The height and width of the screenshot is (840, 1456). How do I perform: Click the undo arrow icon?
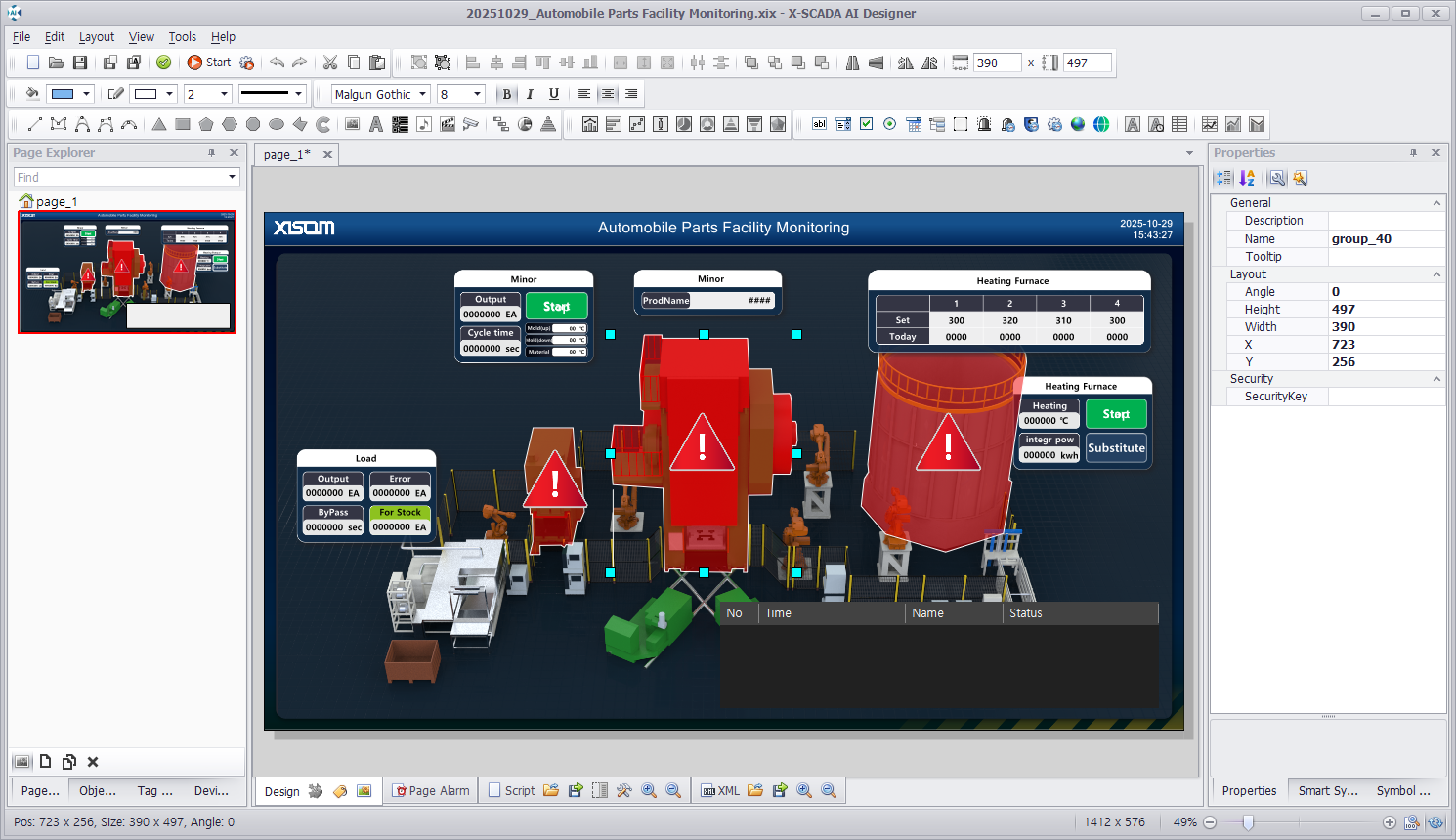(x=278, y=63)
